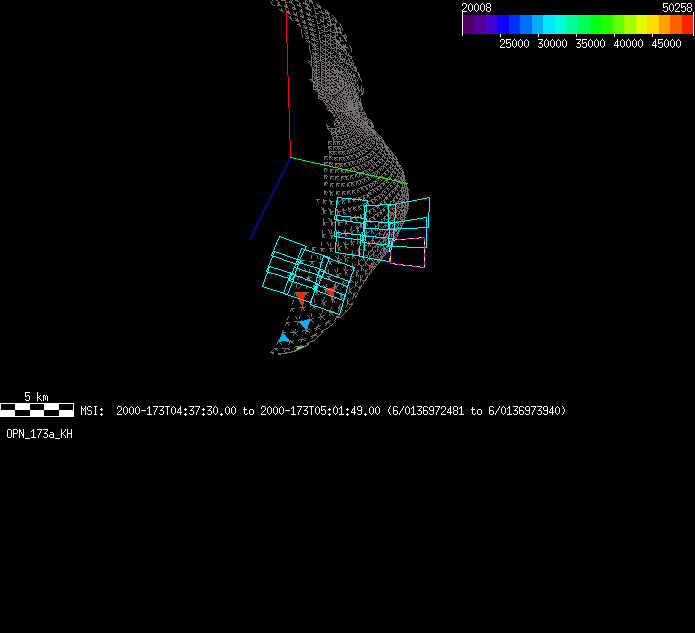Click the 50258 maximum value label
The width and height of the screenshot is (695, 633).
[x=677, y=7]
